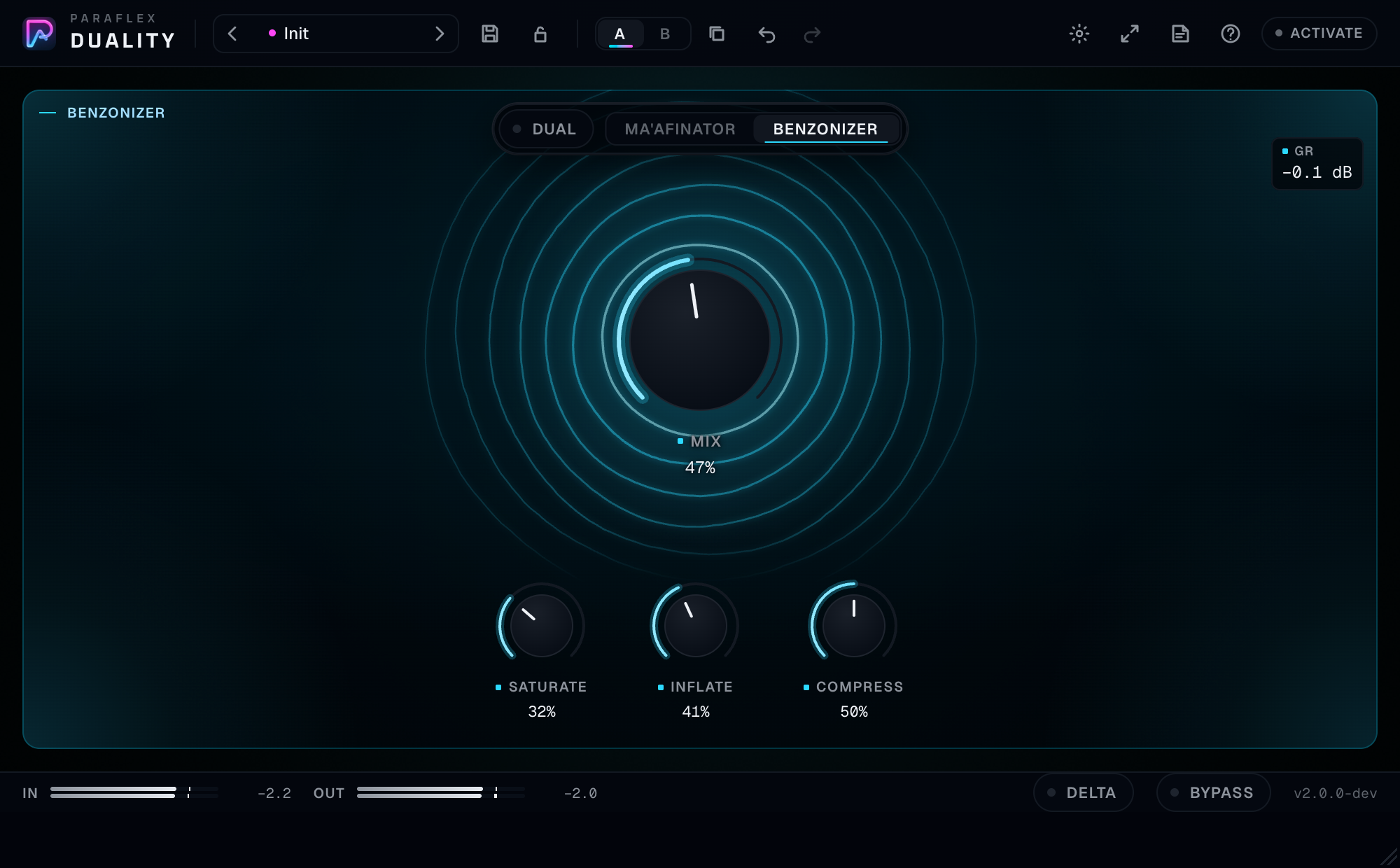This screenshot has height=868, width=1400.
Task: Open the notes document icon
Action: pyautogui.click(x=1180, y=34)
